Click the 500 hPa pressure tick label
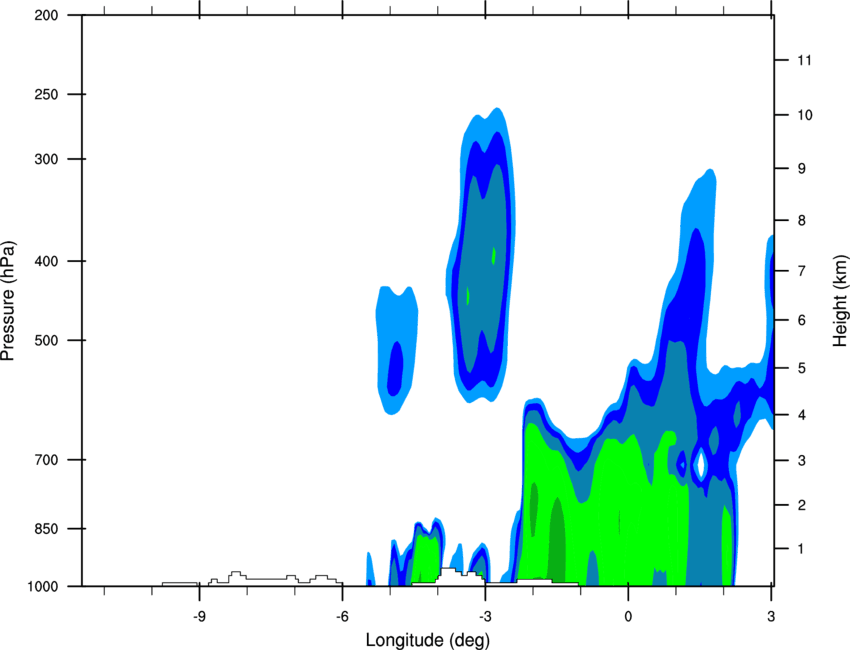 tap(46, 340)
